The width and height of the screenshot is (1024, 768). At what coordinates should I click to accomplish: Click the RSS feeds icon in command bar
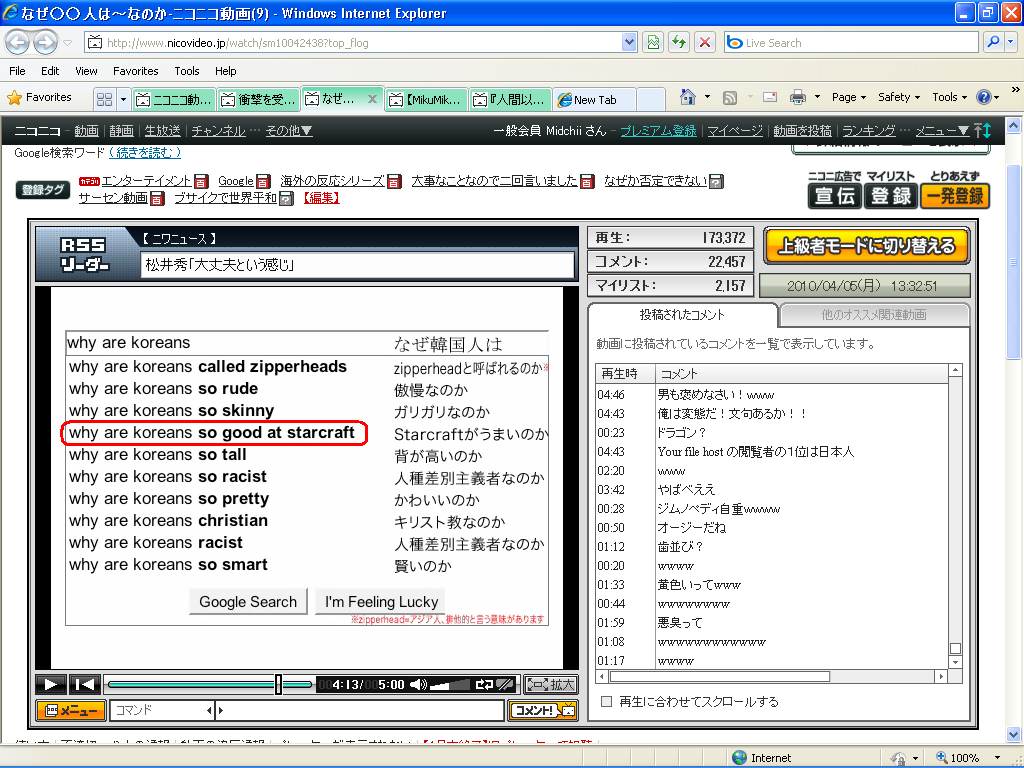[729, 98]
